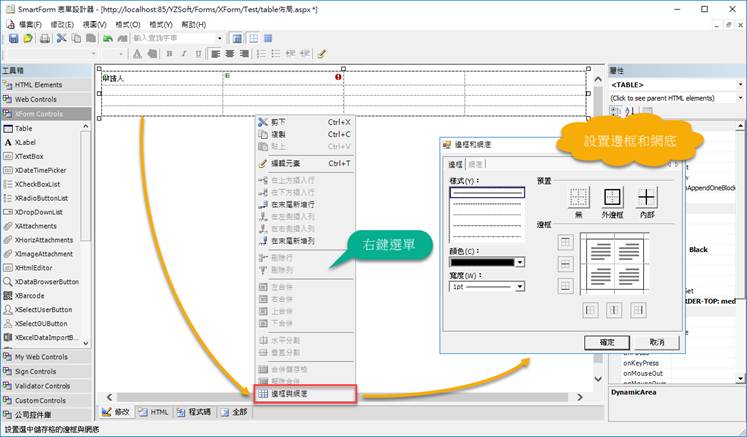This screenshot has width=747, height=437.
Task: Open the 寬度 width dropdown
Action: tap(488, 285)
